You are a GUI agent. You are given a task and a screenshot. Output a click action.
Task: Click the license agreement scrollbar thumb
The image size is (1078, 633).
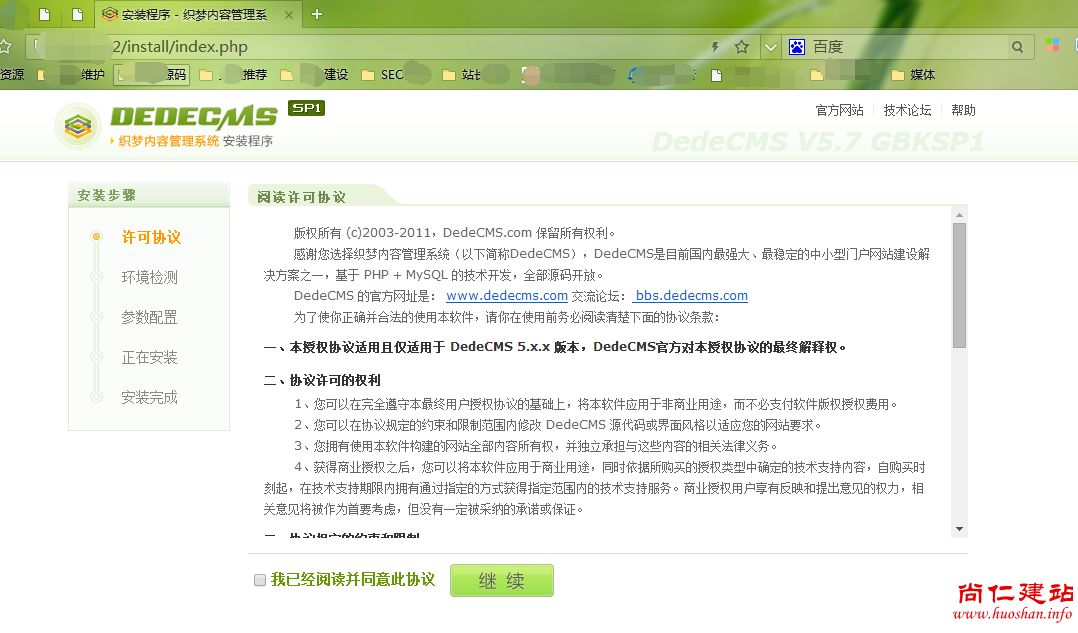click(959, 285)
